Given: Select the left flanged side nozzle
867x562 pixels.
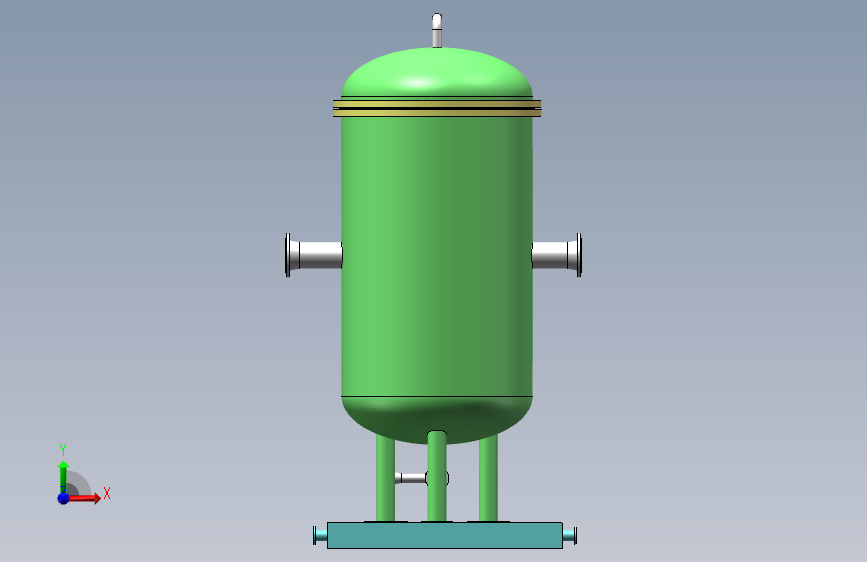Looking at the screenshot, I should pyautogui.click(x=314, y=255).
